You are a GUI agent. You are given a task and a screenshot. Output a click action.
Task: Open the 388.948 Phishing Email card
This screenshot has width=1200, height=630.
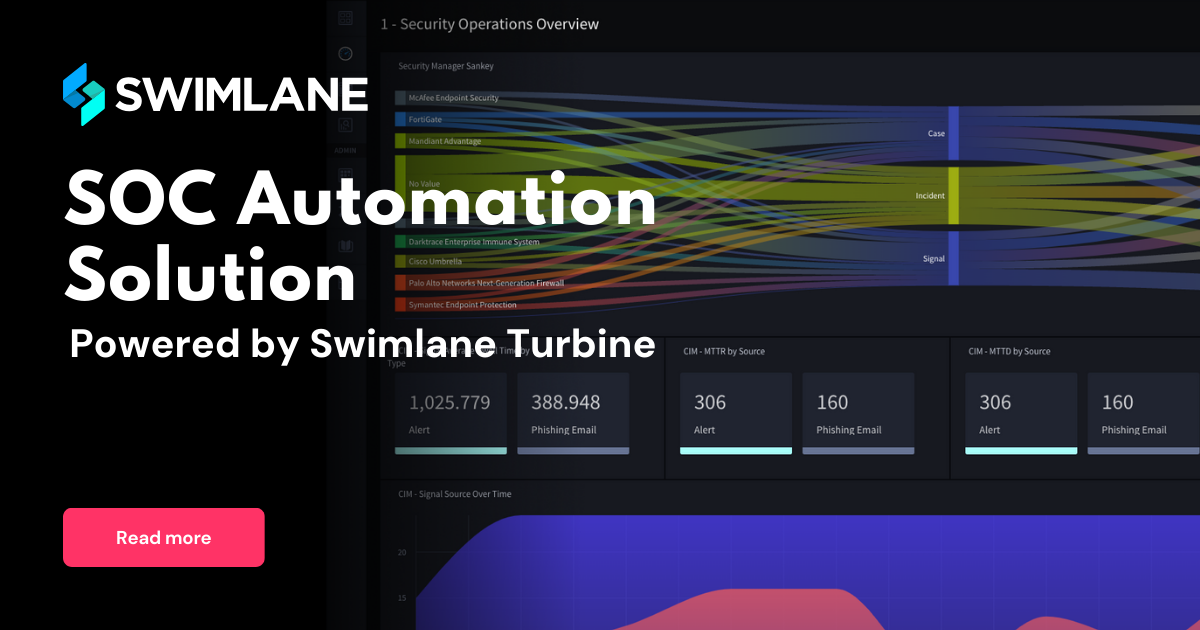coord(573,414)
